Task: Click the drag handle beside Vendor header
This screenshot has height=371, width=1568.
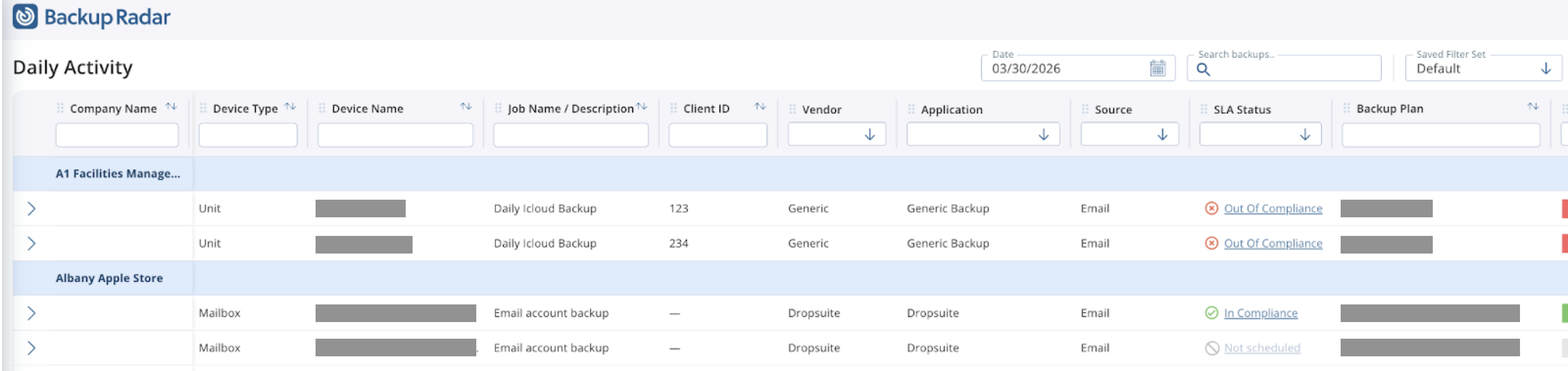Action: (x=792, y=109)
